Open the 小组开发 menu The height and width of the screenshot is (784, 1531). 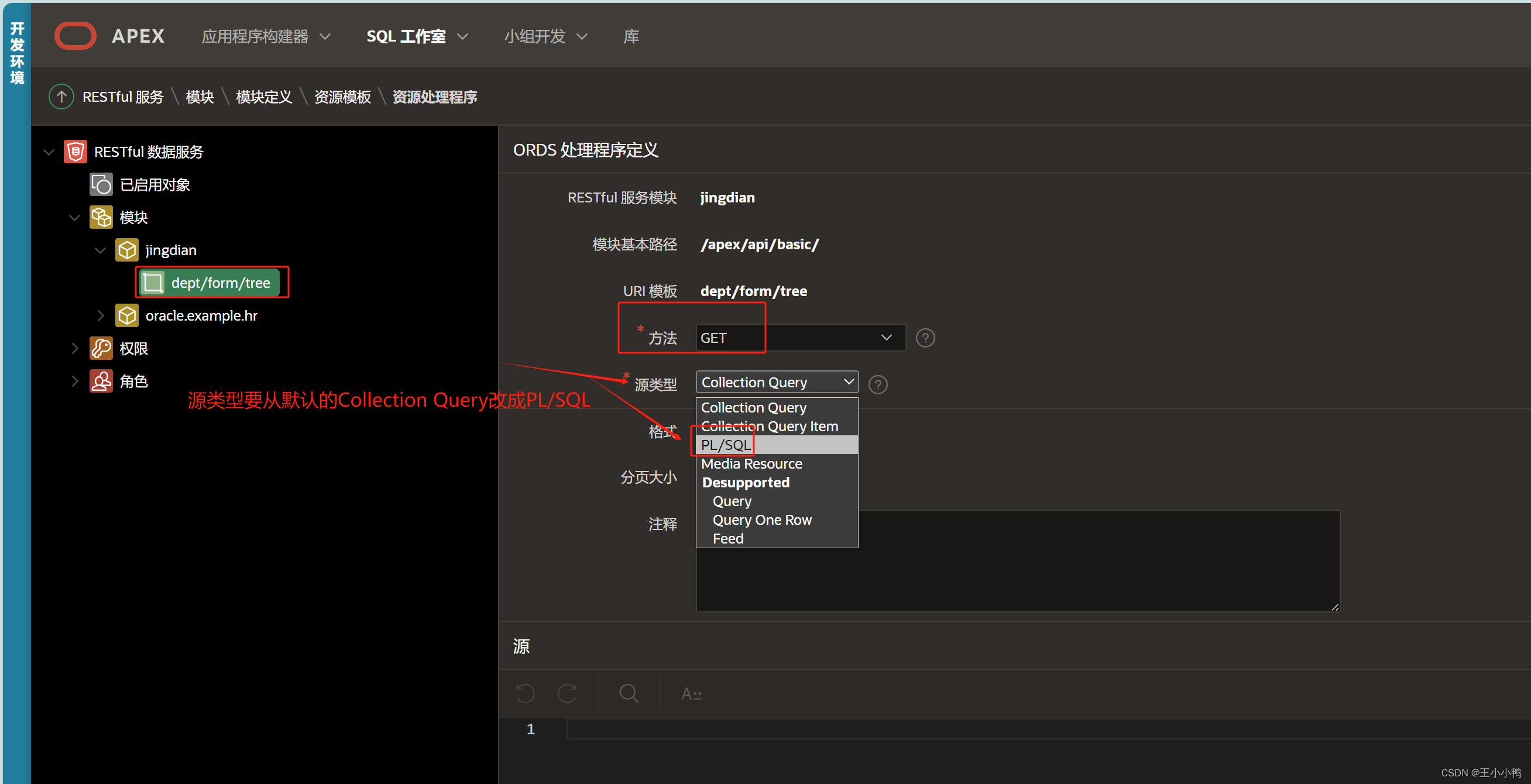click(545, 36)
